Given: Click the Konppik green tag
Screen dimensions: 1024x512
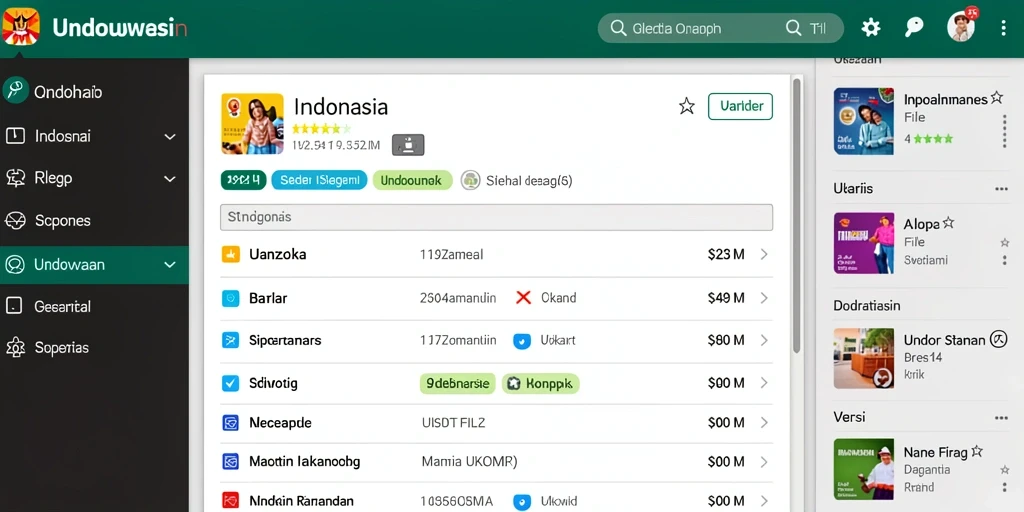Looking at the screenshot, I should 541,384.
